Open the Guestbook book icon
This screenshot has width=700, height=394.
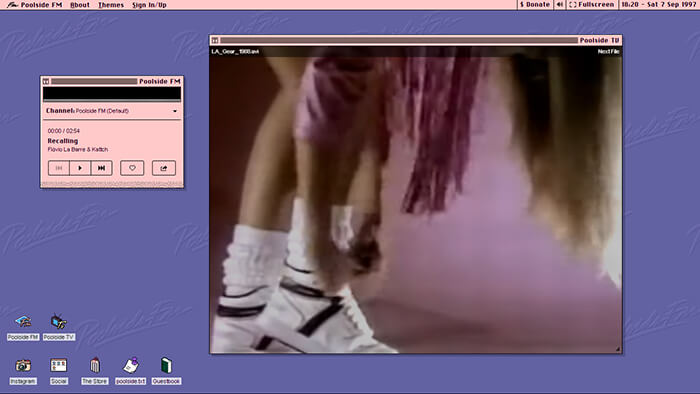tap(166, 371)
